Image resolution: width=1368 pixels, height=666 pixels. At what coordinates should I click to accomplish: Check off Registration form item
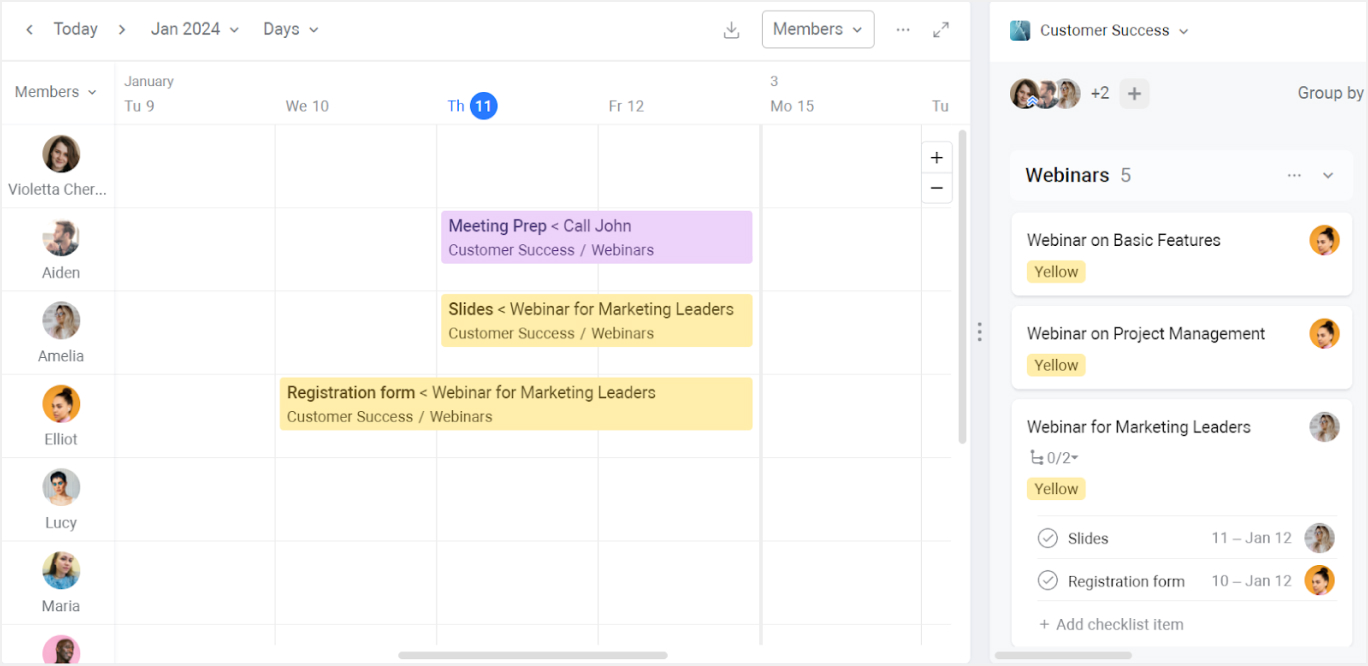1047,581
